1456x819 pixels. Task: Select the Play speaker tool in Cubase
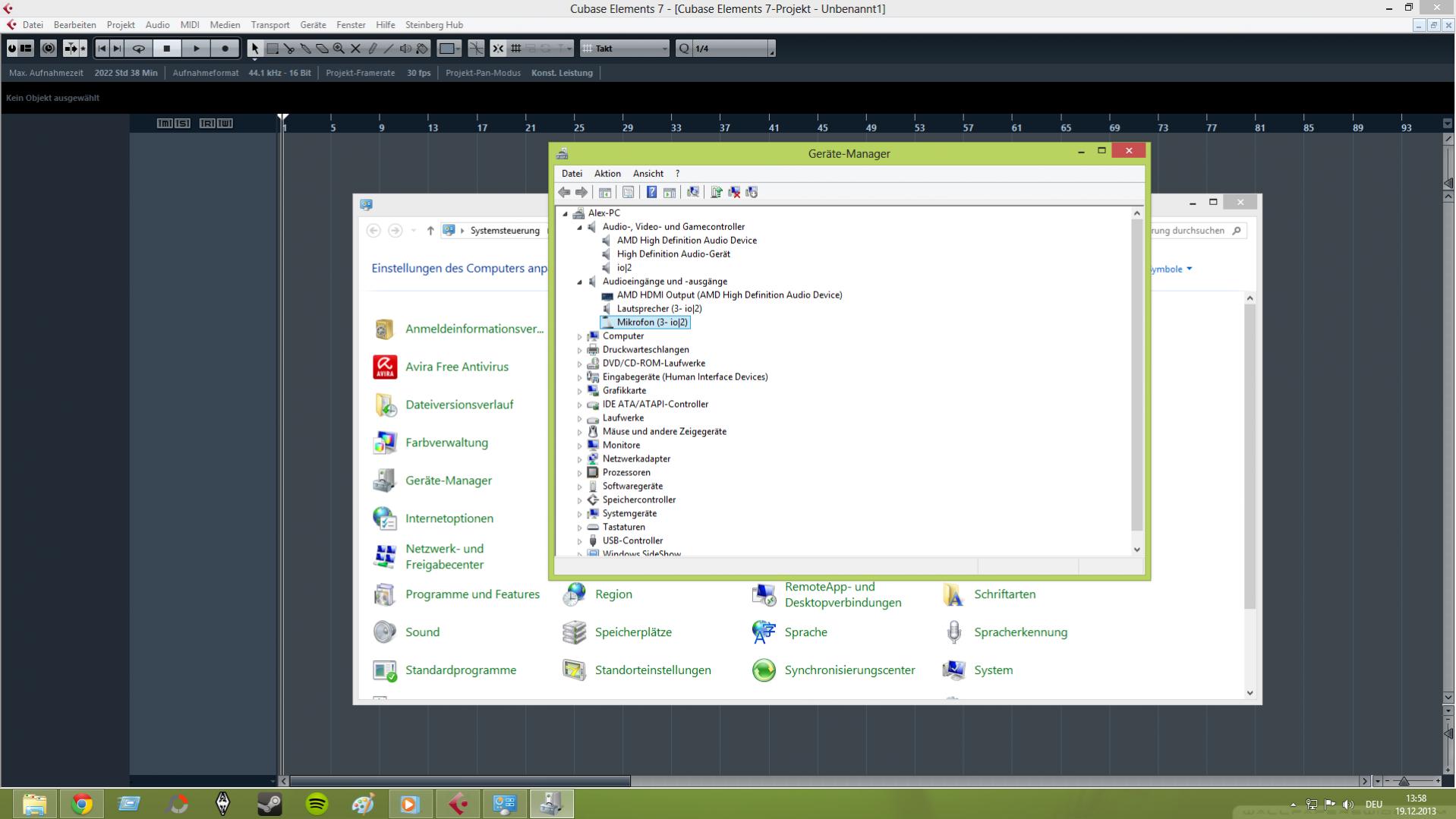pos(405,49)
